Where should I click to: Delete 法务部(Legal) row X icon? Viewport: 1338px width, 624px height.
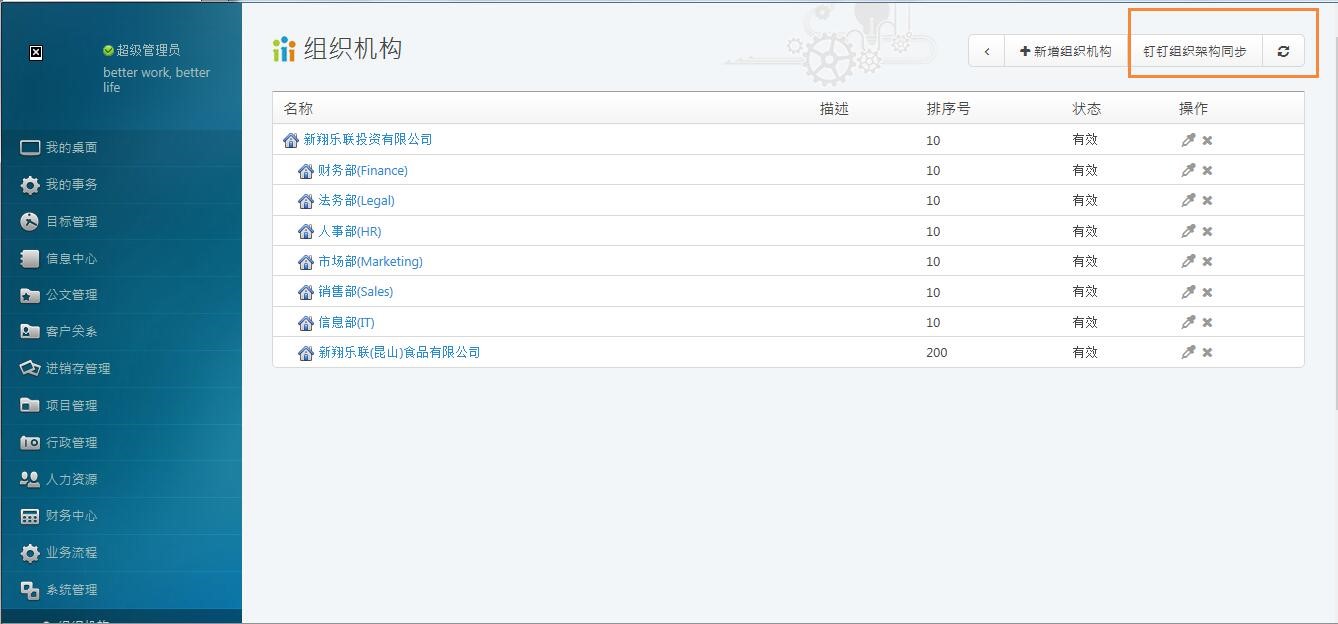pyautogui.click(x=1207, y=200)
